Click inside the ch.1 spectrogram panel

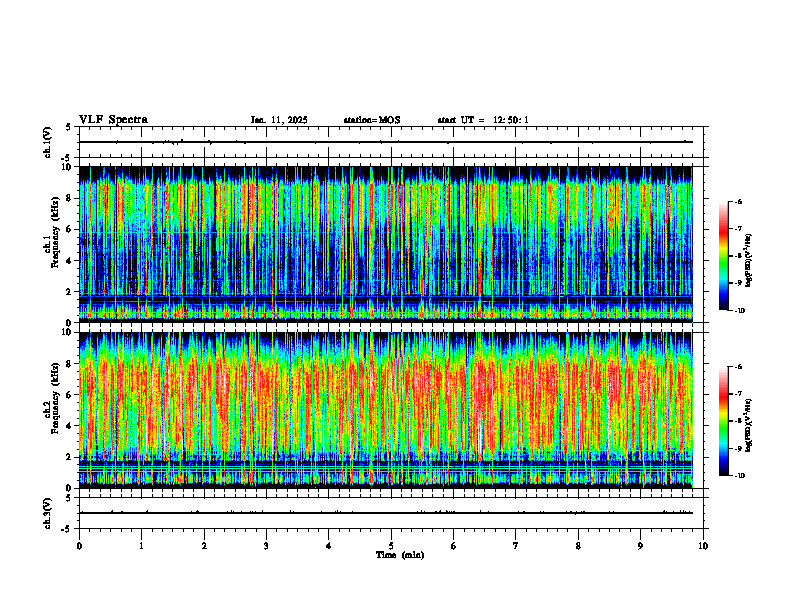click(386, 244)
